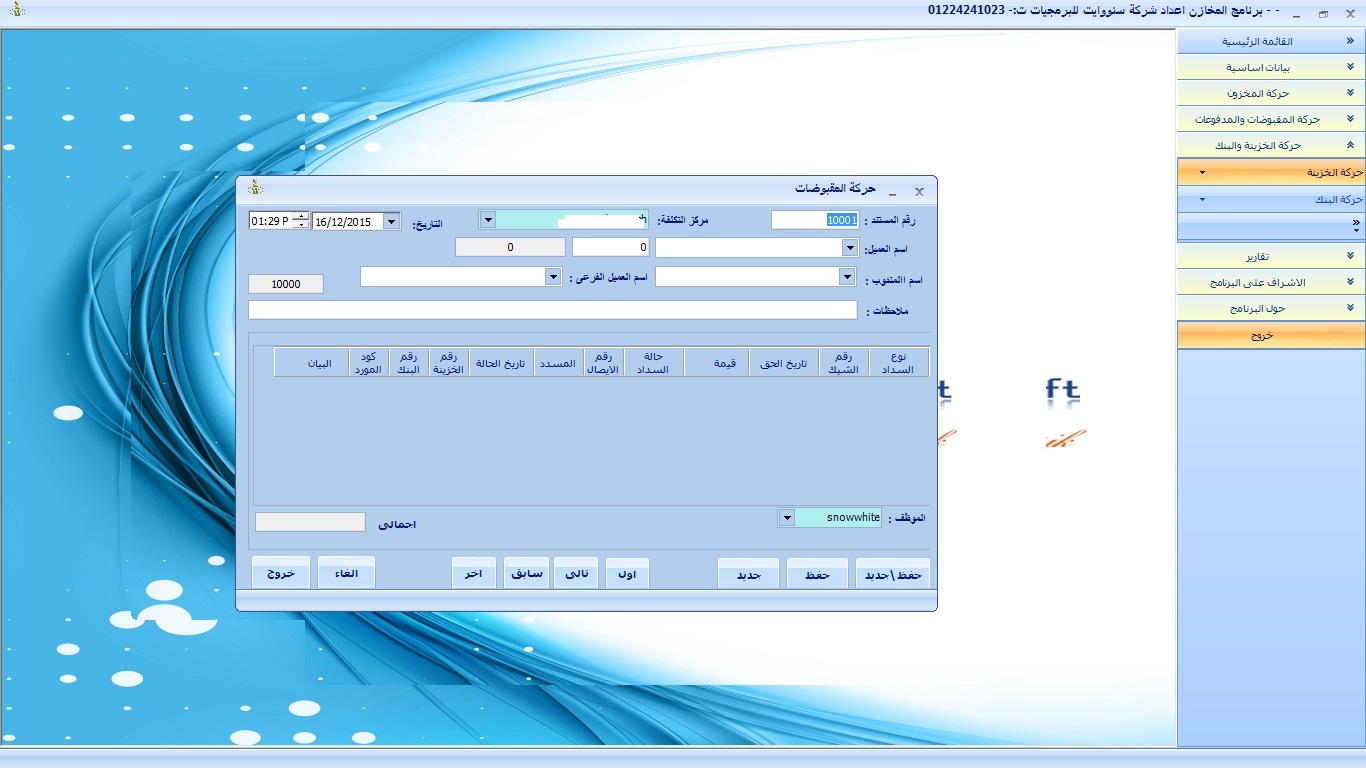
Task: Click the app icon in the receipts dialog title bar
Action: click(x=256, y=188)
